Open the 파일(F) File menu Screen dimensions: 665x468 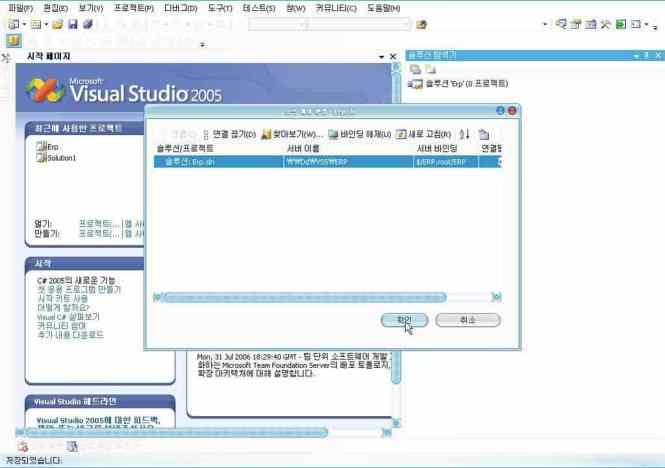(x=20, y=8)
